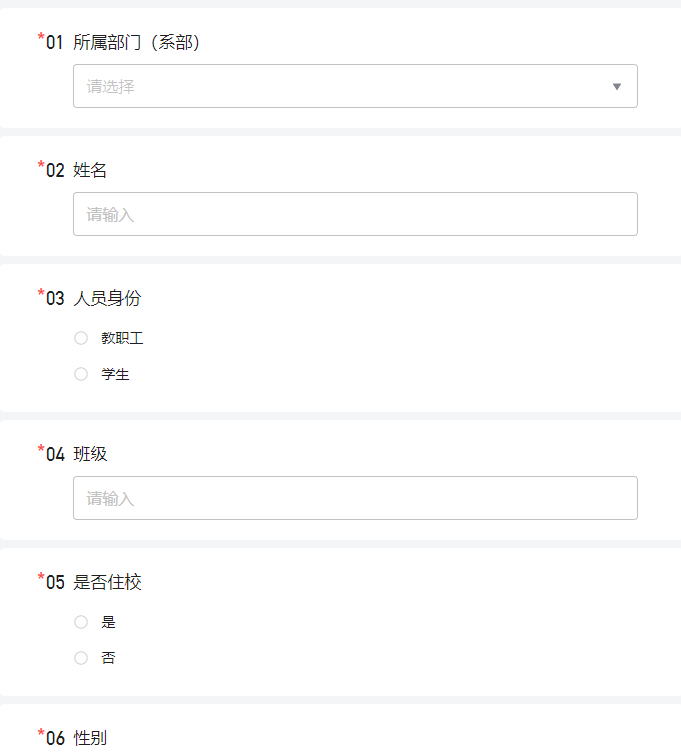Click question title 05 是否住校
The height and width of the screenshot is (756, 681).
pyautogui.click(x=94, y=582)
